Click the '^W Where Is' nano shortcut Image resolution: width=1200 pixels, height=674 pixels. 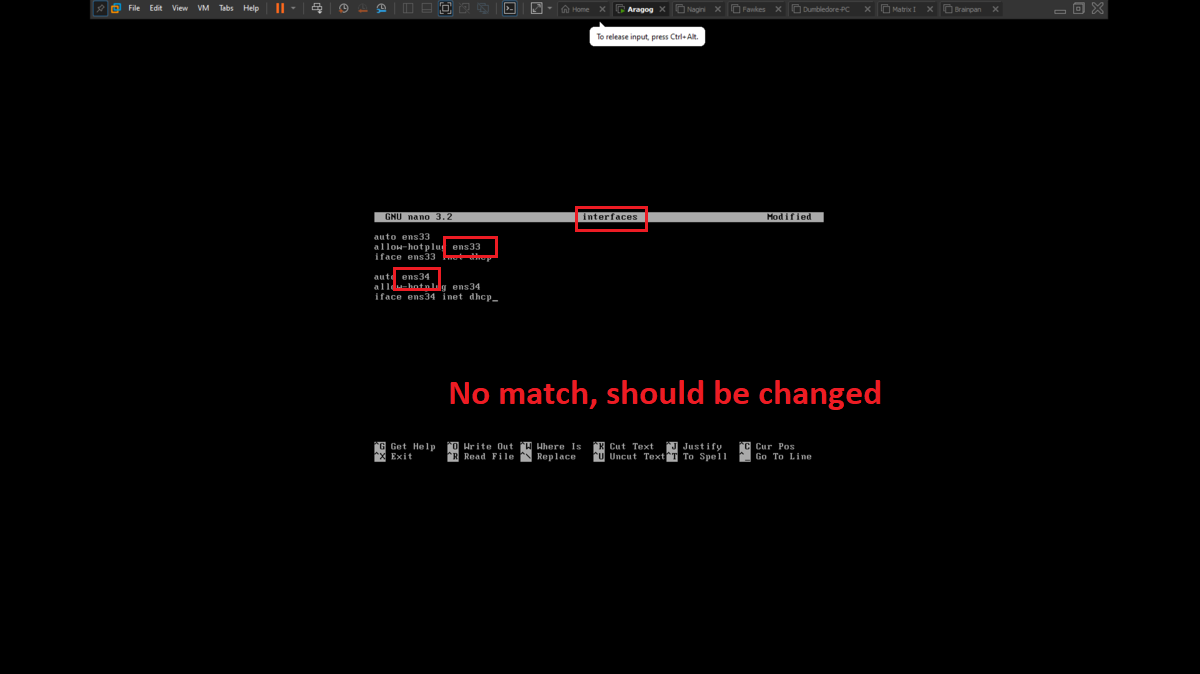(551, 447)
